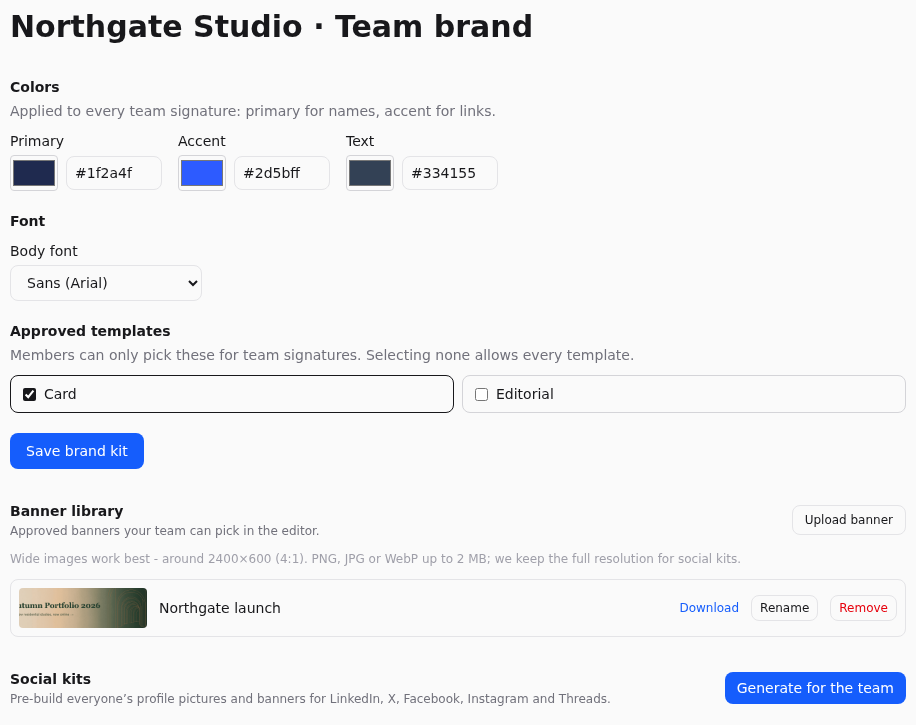
Task: Click the 'Banner library' section heading
Action: pyautogui.click(x=67, y=511)
